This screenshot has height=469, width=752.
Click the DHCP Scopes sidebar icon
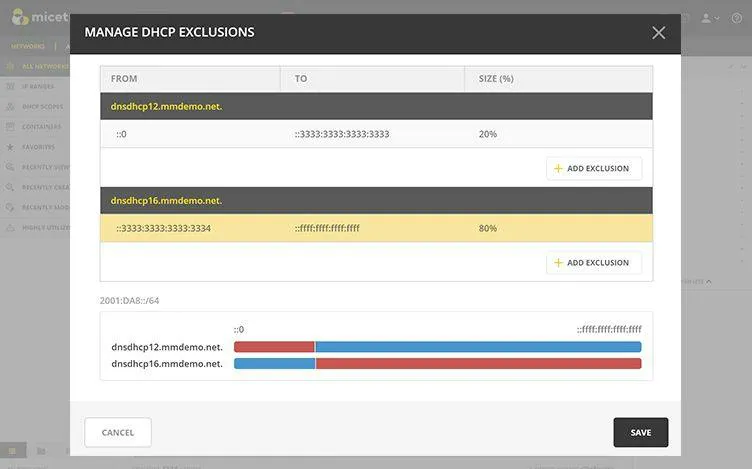pyautogui.click(x=10, y=106)
